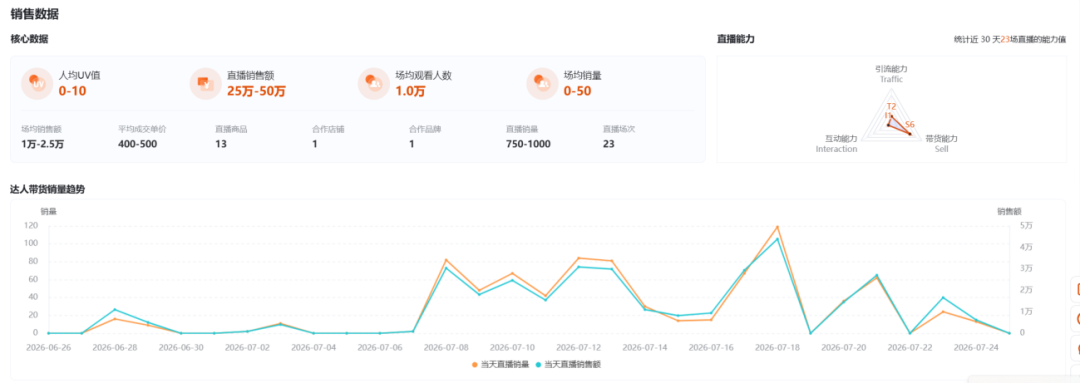Click the 销售额 right axis title
The height and width of the screenshot is (383, 1080).
pos(1010,211)
